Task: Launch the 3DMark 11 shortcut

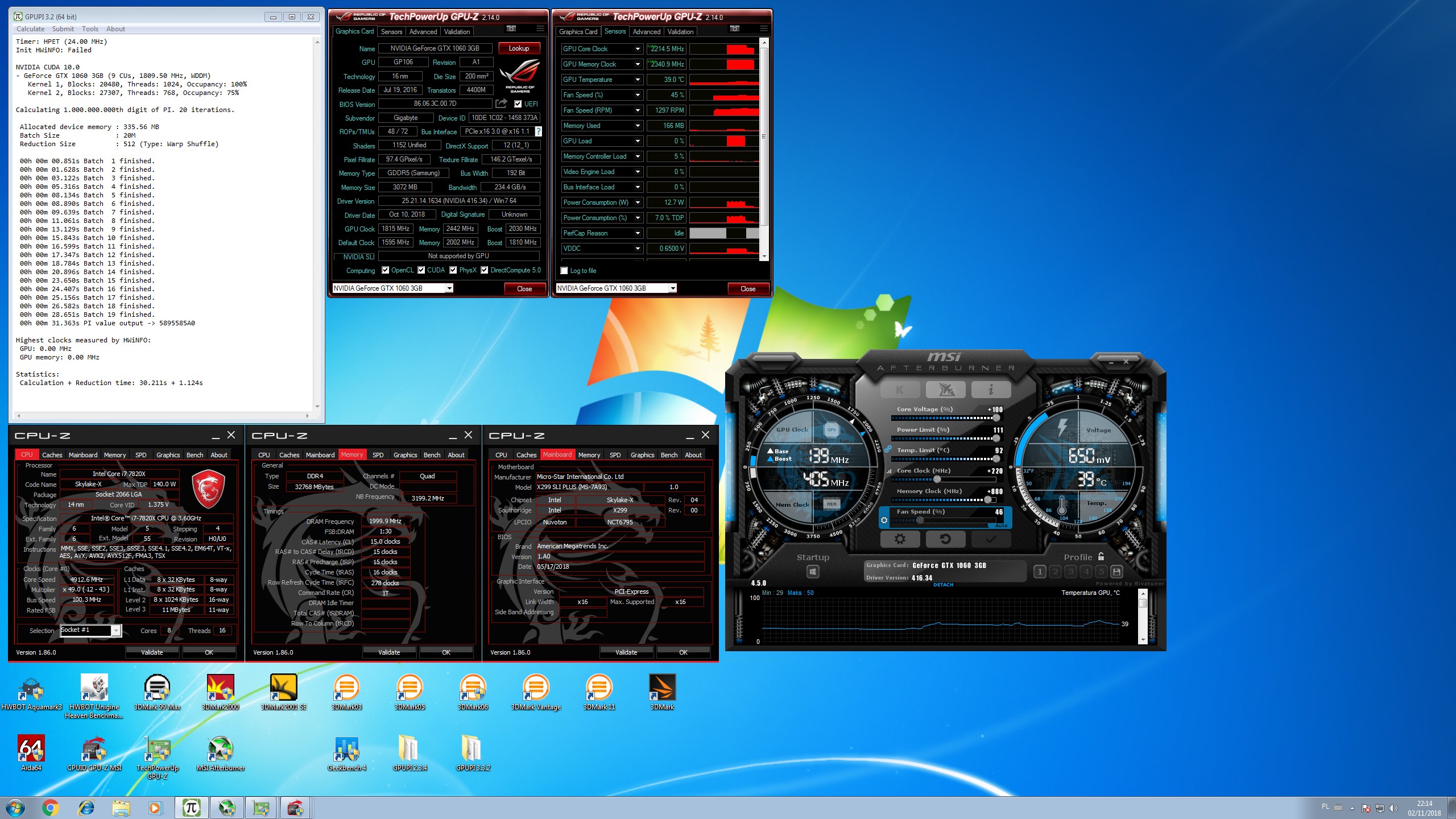Action: [599, 693]
